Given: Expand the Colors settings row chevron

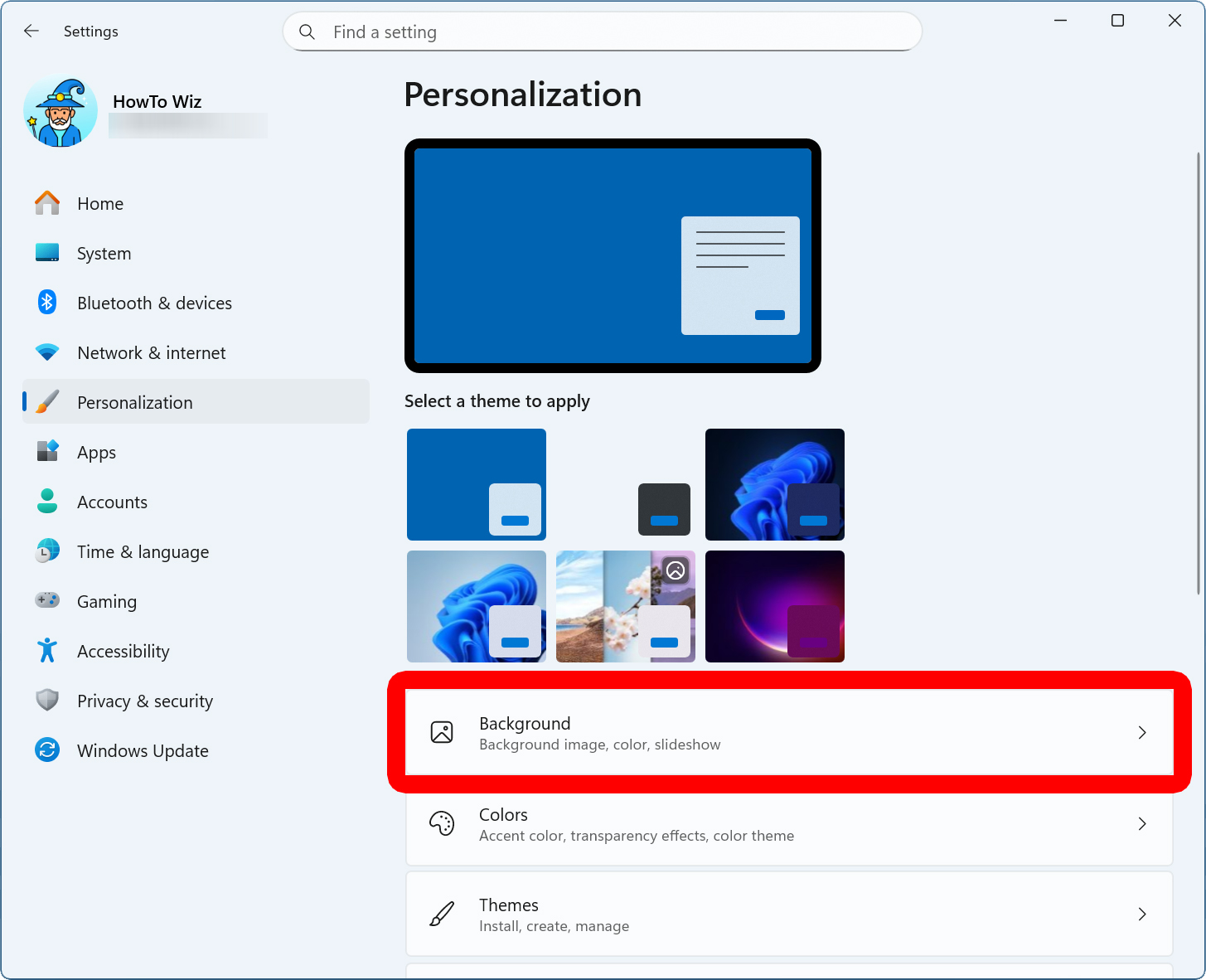Looking at the screenshot, I should click(1142, 823).
